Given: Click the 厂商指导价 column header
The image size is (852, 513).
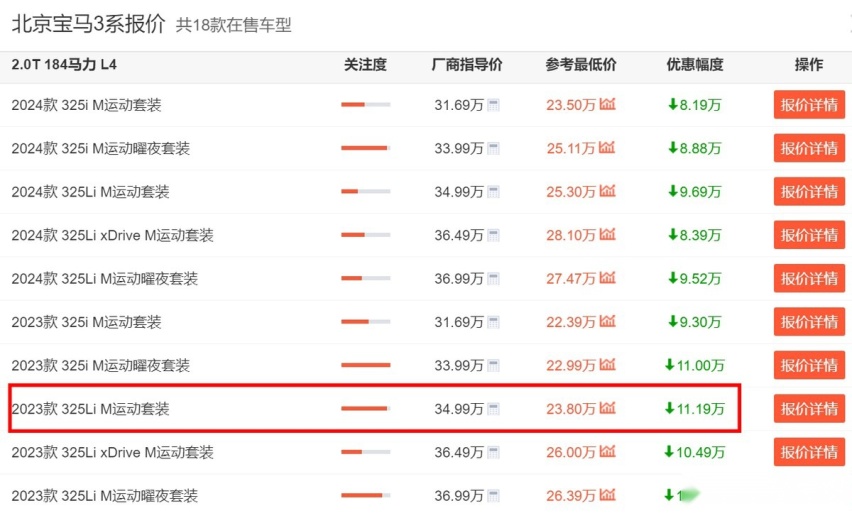Looking at the screenshot, I should [x=467, y=65].
